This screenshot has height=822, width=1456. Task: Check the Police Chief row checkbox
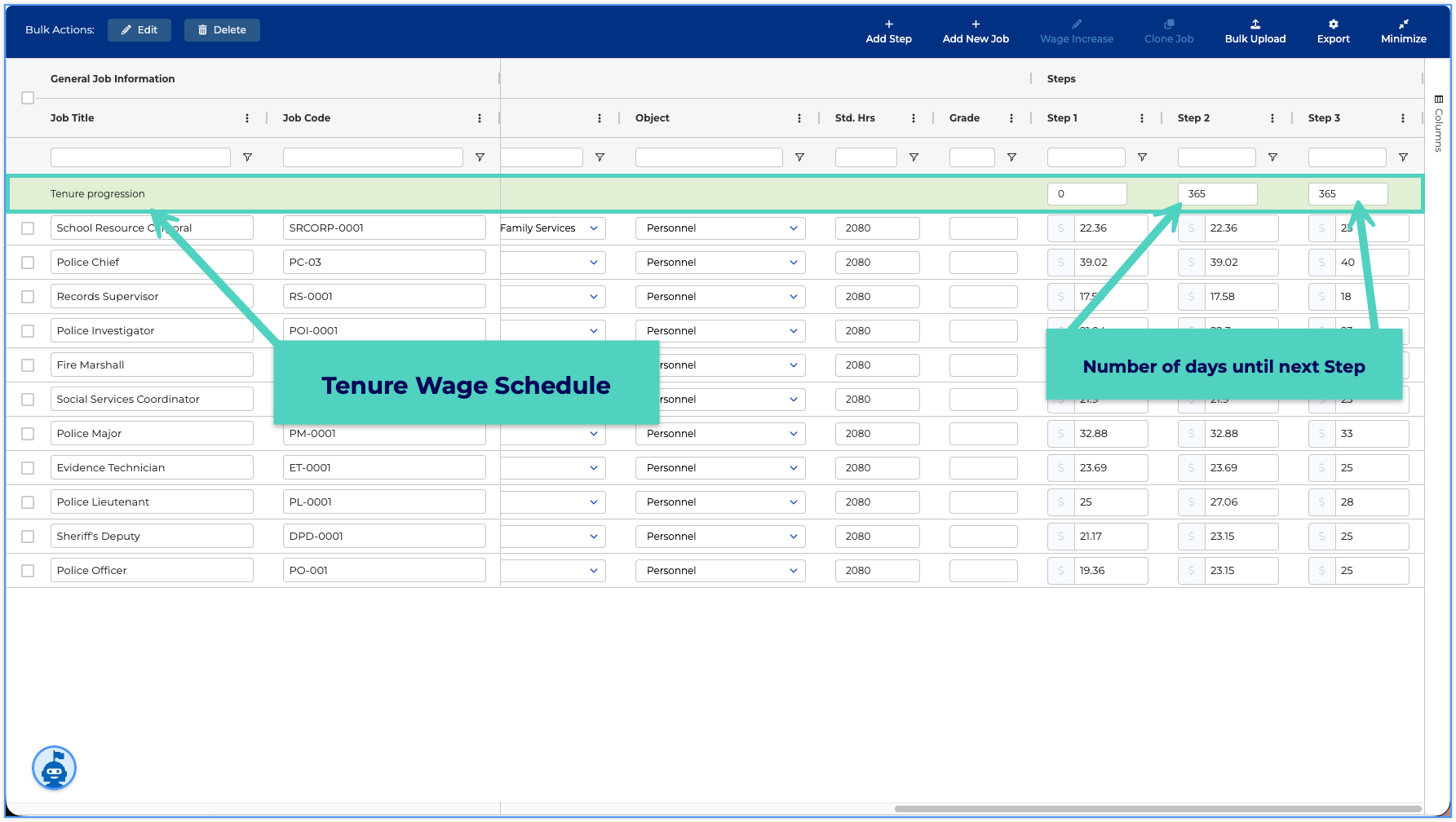[x=28, y=263]
